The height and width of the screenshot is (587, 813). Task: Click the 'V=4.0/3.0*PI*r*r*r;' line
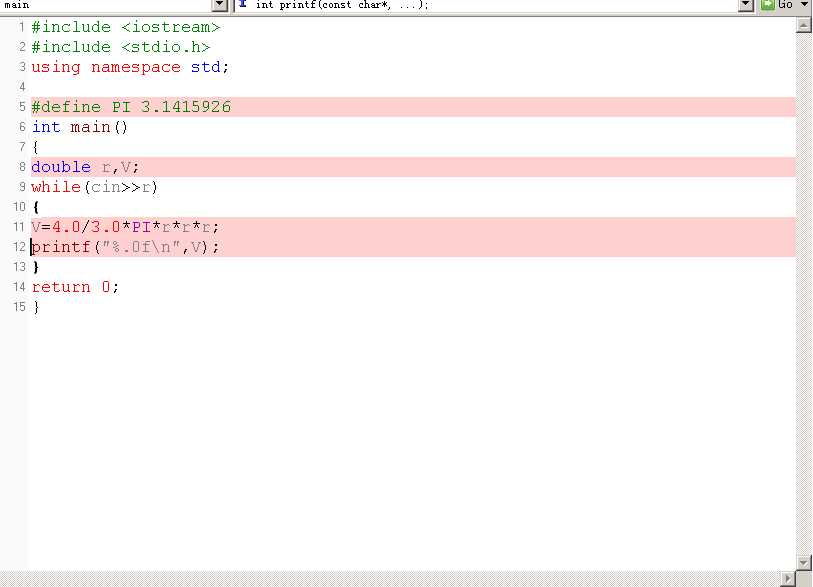click(x=125, y=227)
